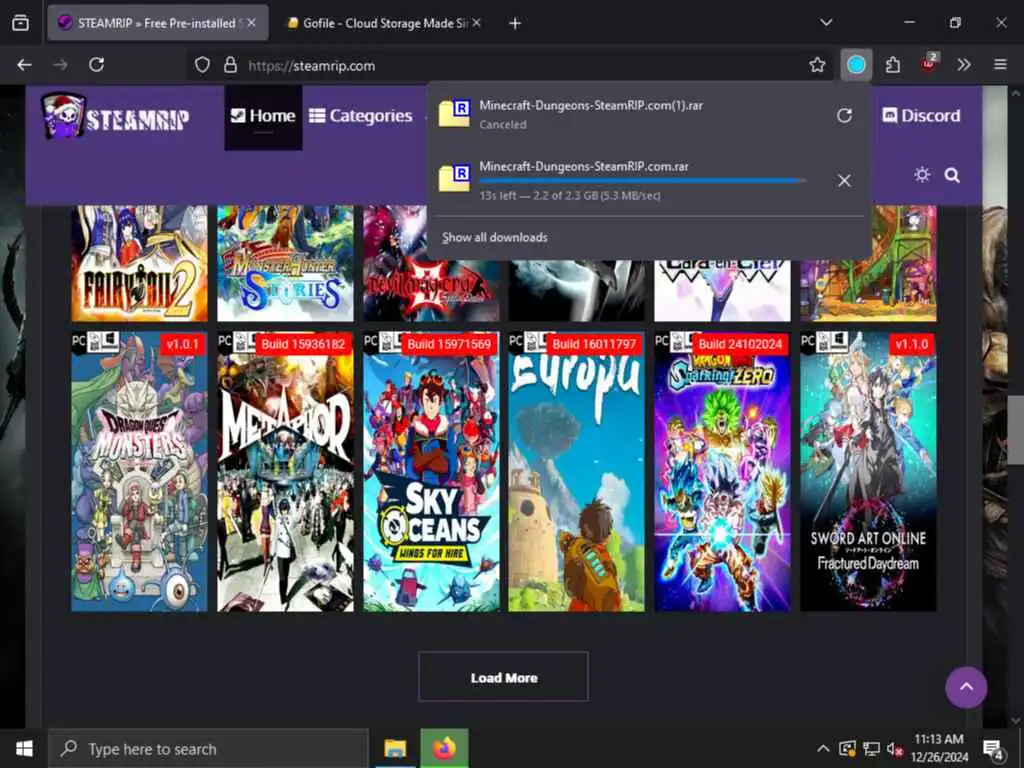The height and width of the screenshot is (768, 1024).
Task: Switch to the STEAMRIP tab
Action: (x=158, y=23)
